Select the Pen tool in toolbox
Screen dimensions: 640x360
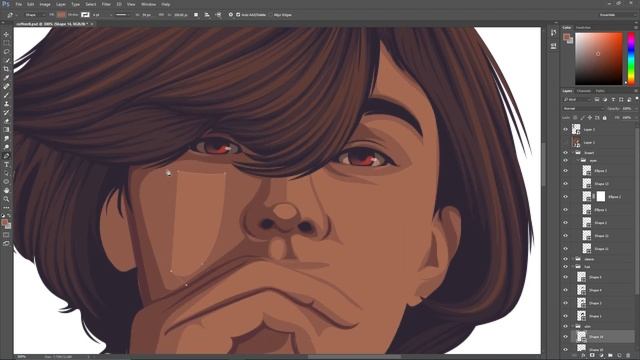pyautogui.click(x=6, y=156)
